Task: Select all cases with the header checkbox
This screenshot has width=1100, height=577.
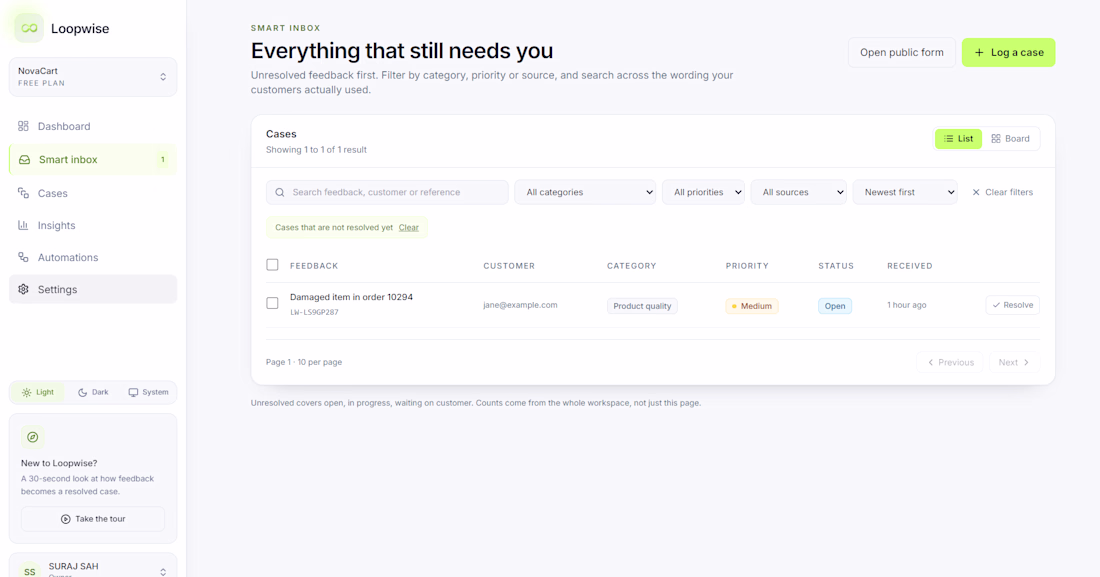Action: click(x=272, y=265)
